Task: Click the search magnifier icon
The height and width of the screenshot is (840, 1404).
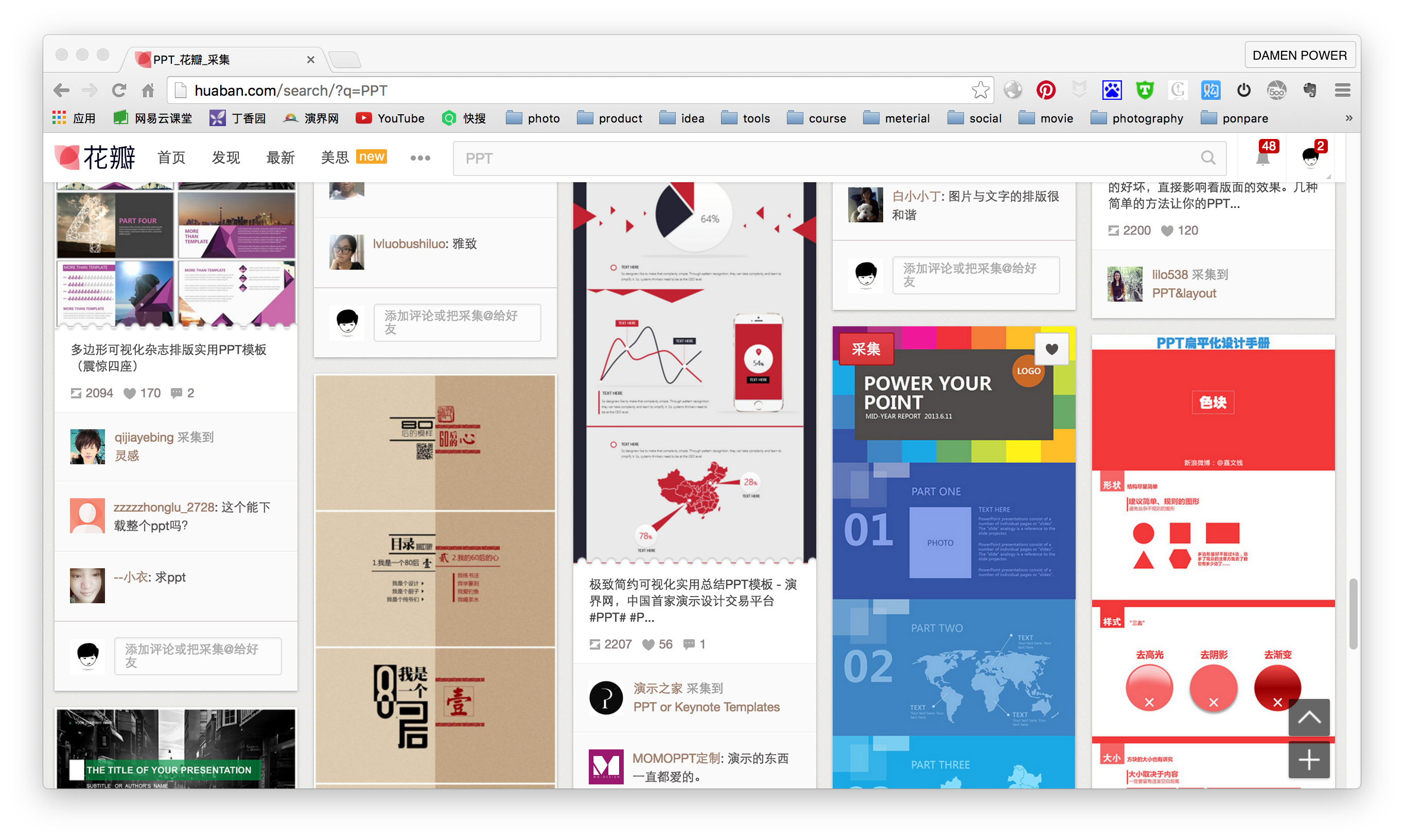Action: [x=1207, y=158]
